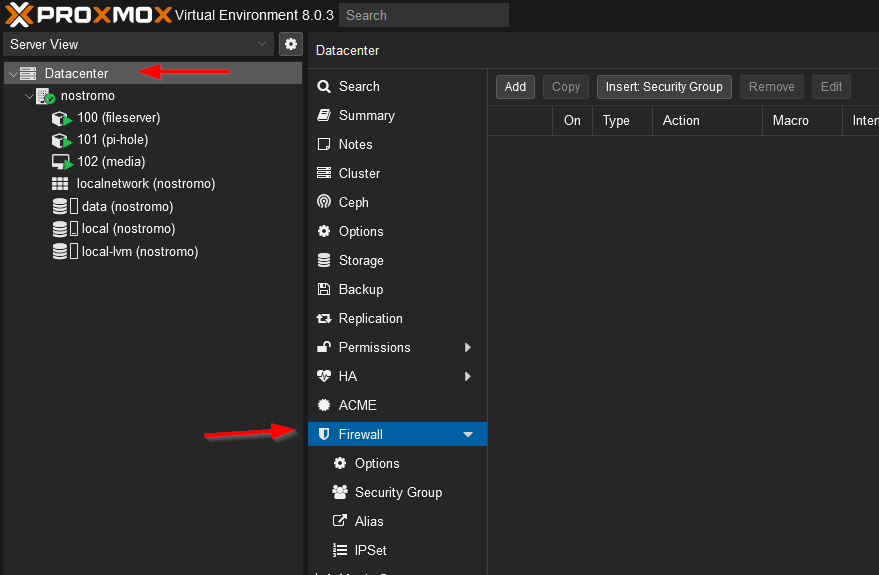The width and height of the screenshot is (879, 575).
Task: Click the external link icon beside Alias
Action: pyautogui.click(x=340, y=521)
